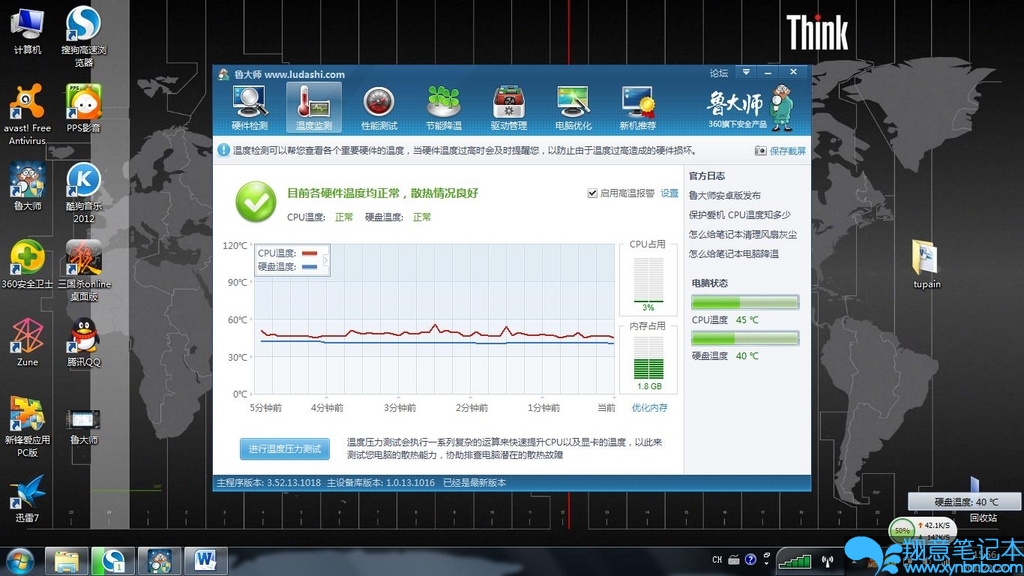Select the 酷狗音乐 2012 desktop shortcut
The height and width of the screenshot is (576, 1024).
tap(84, 193)
